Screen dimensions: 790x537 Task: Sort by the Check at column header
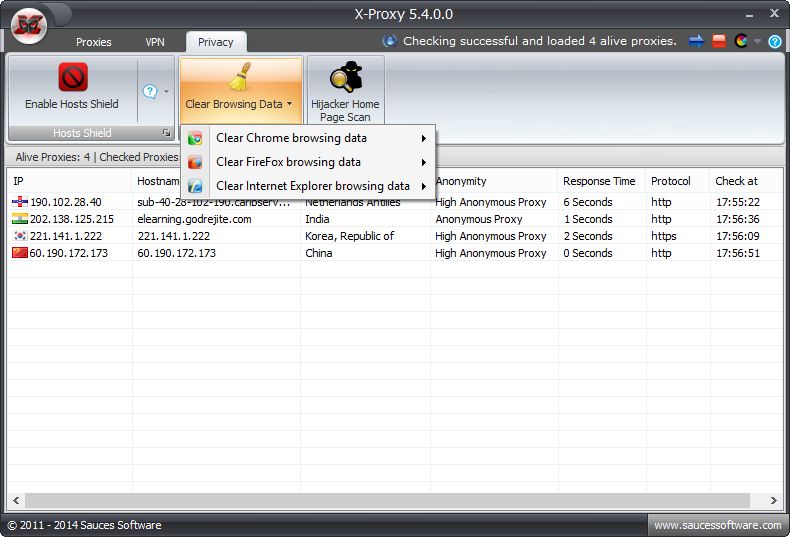pos(746,181)
